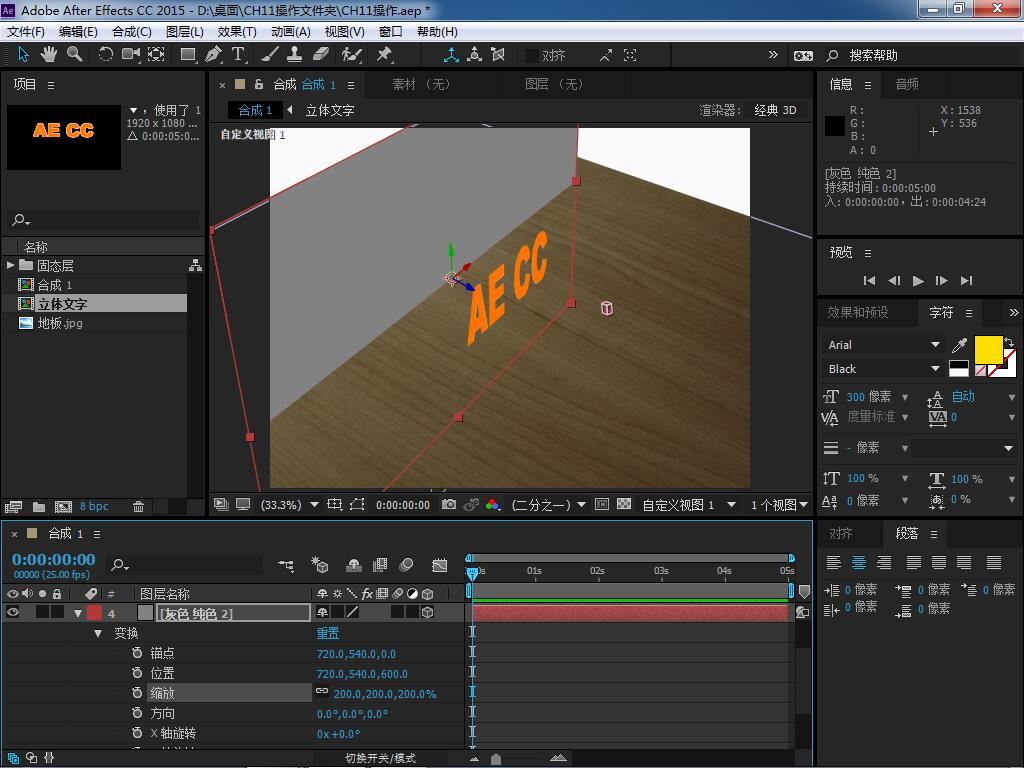Enable motion blur for the timeline

tap(406, 565)
